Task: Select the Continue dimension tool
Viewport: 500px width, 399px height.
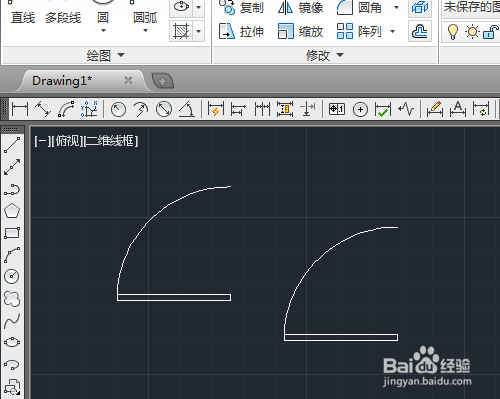Action: click(x=262, y=109)
